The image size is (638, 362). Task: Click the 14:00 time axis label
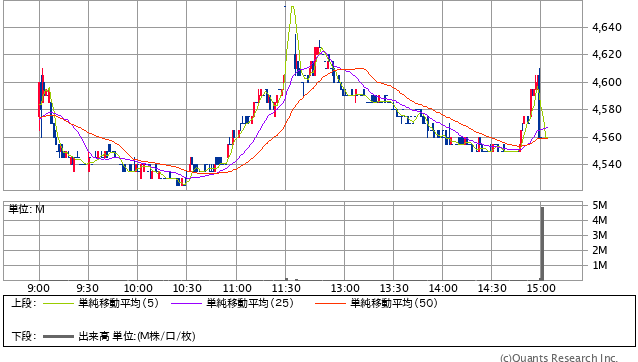point(443,288)
